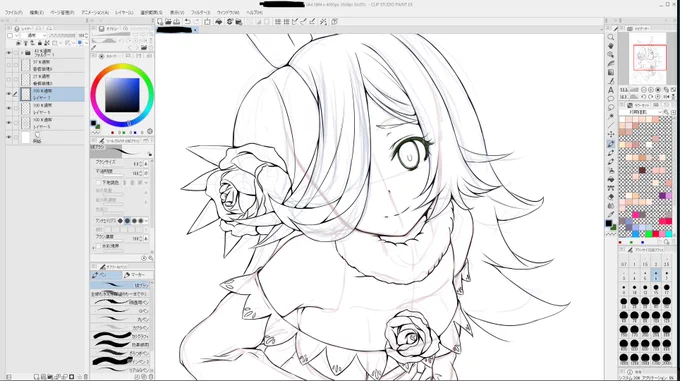Select the Auto select wand tool

611,117
